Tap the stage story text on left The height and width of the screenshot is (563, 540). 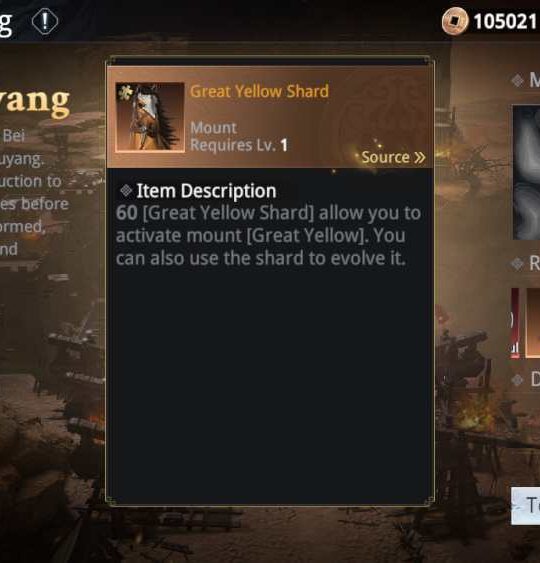pos(34,192)
